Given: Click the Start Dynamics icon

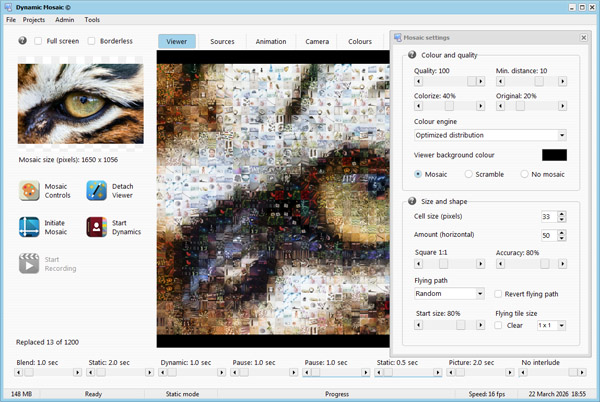Looking at the screenshot, I should (x=97, y=228).
